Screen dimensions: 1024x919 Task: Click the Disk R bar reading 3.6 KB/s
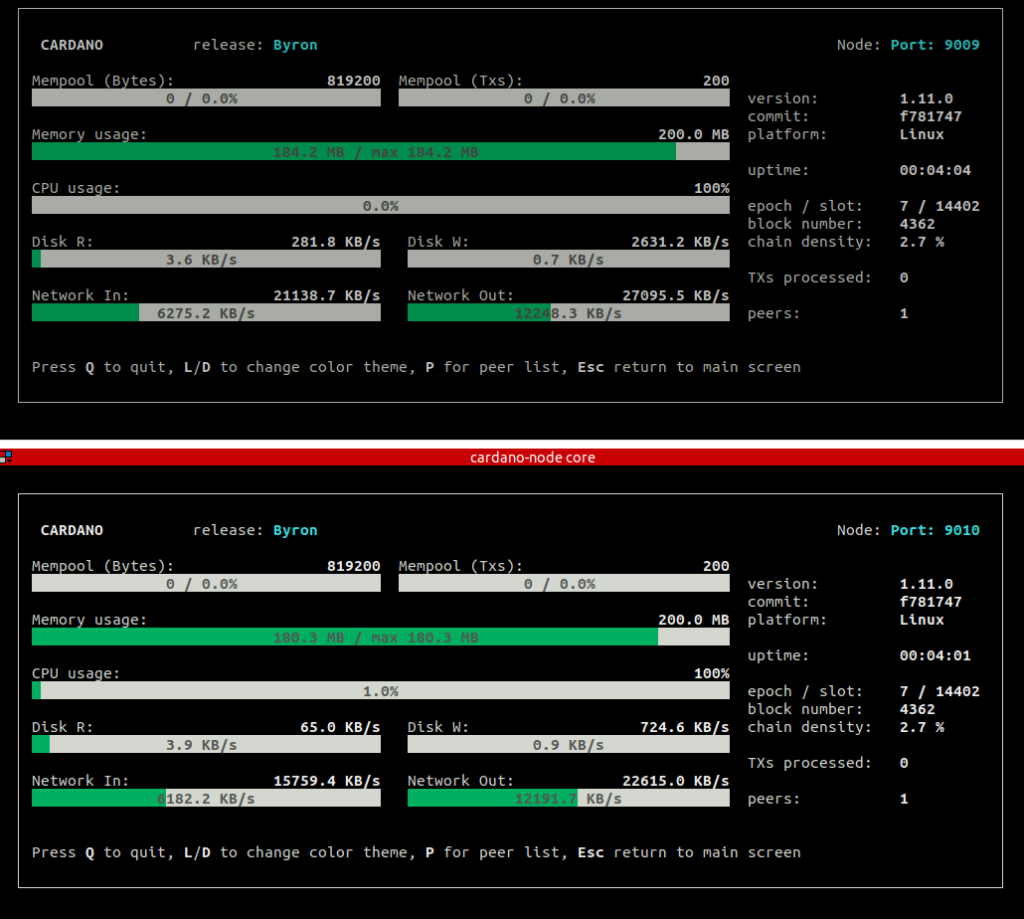pos(206,259)
